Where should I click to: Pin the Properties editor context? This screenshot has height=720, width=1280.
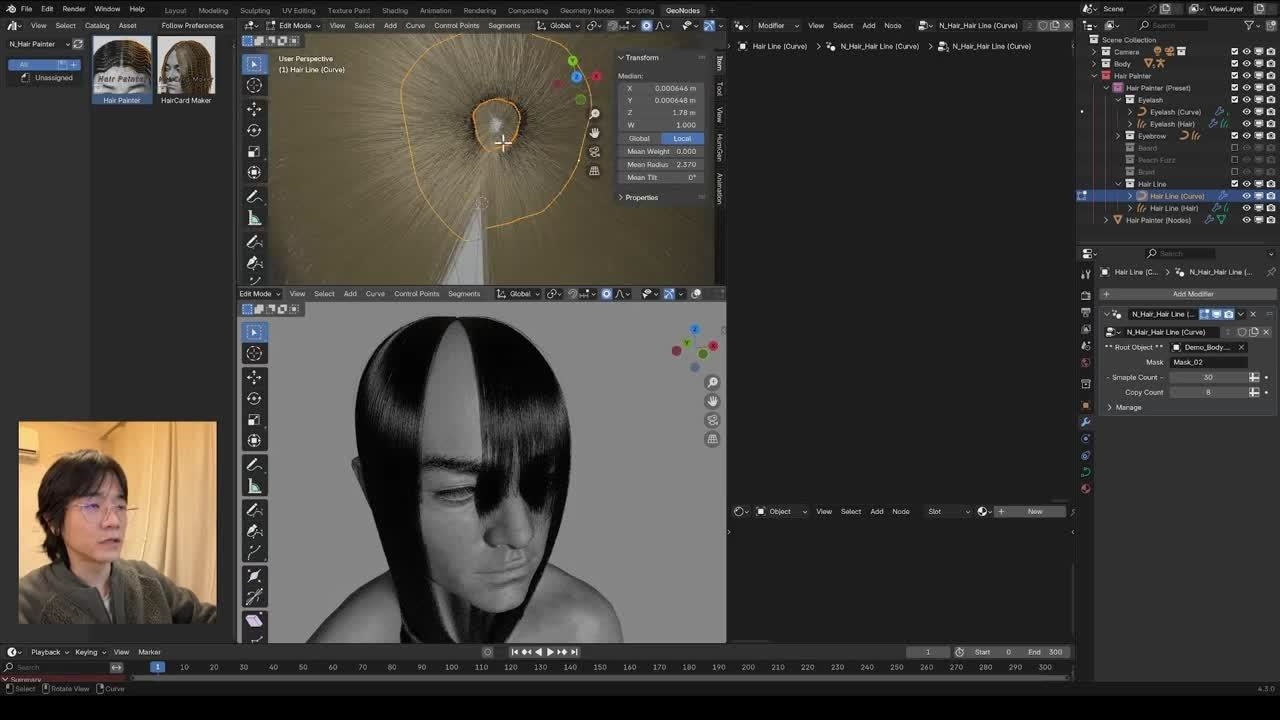coord(1270,272)
